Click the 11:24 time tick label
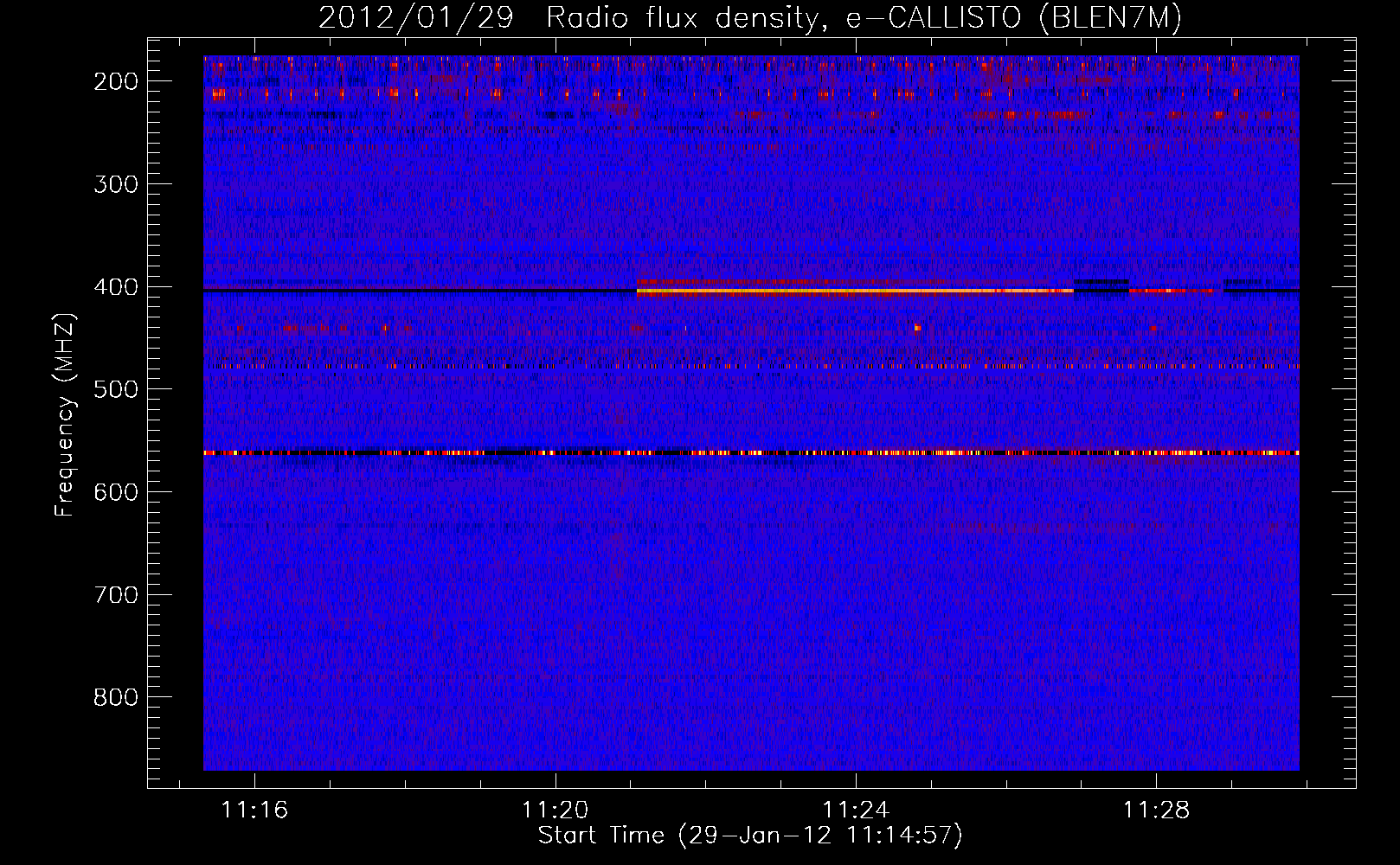This screenshot has height=865, width=1400. pyautogui.click(x=856, y=811)
